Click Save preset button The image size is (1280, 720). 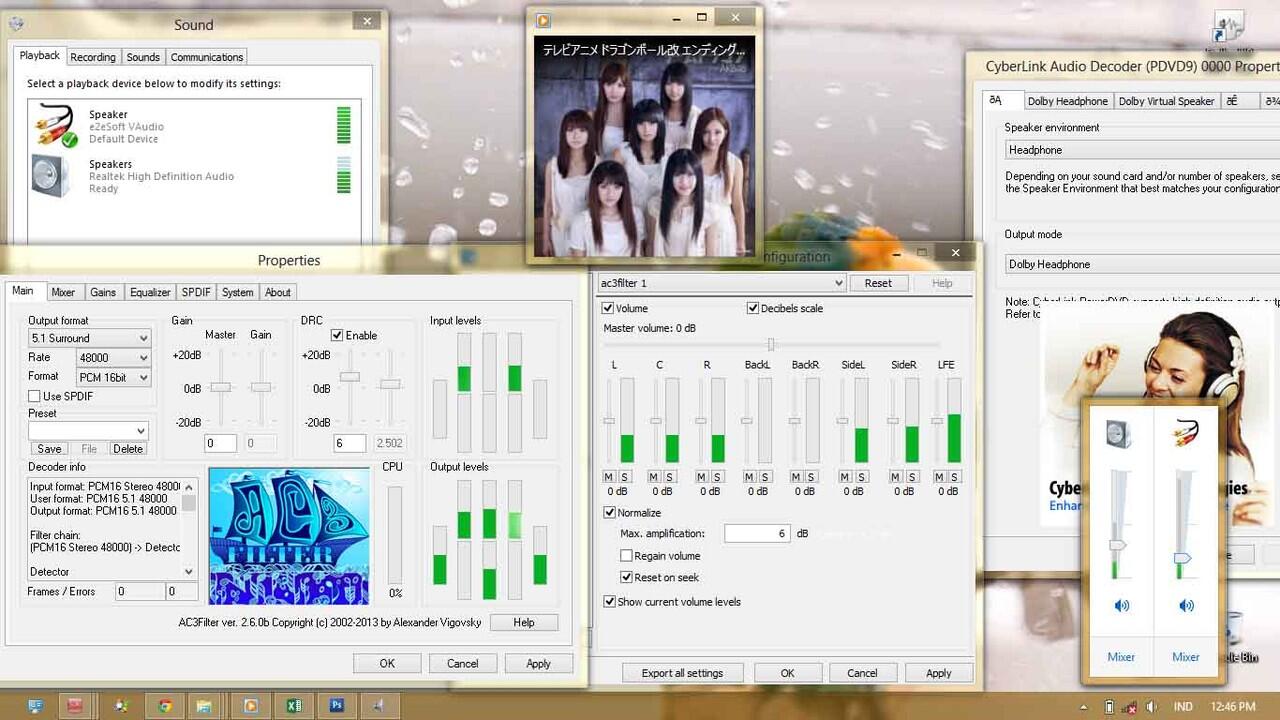coord(49,449)
